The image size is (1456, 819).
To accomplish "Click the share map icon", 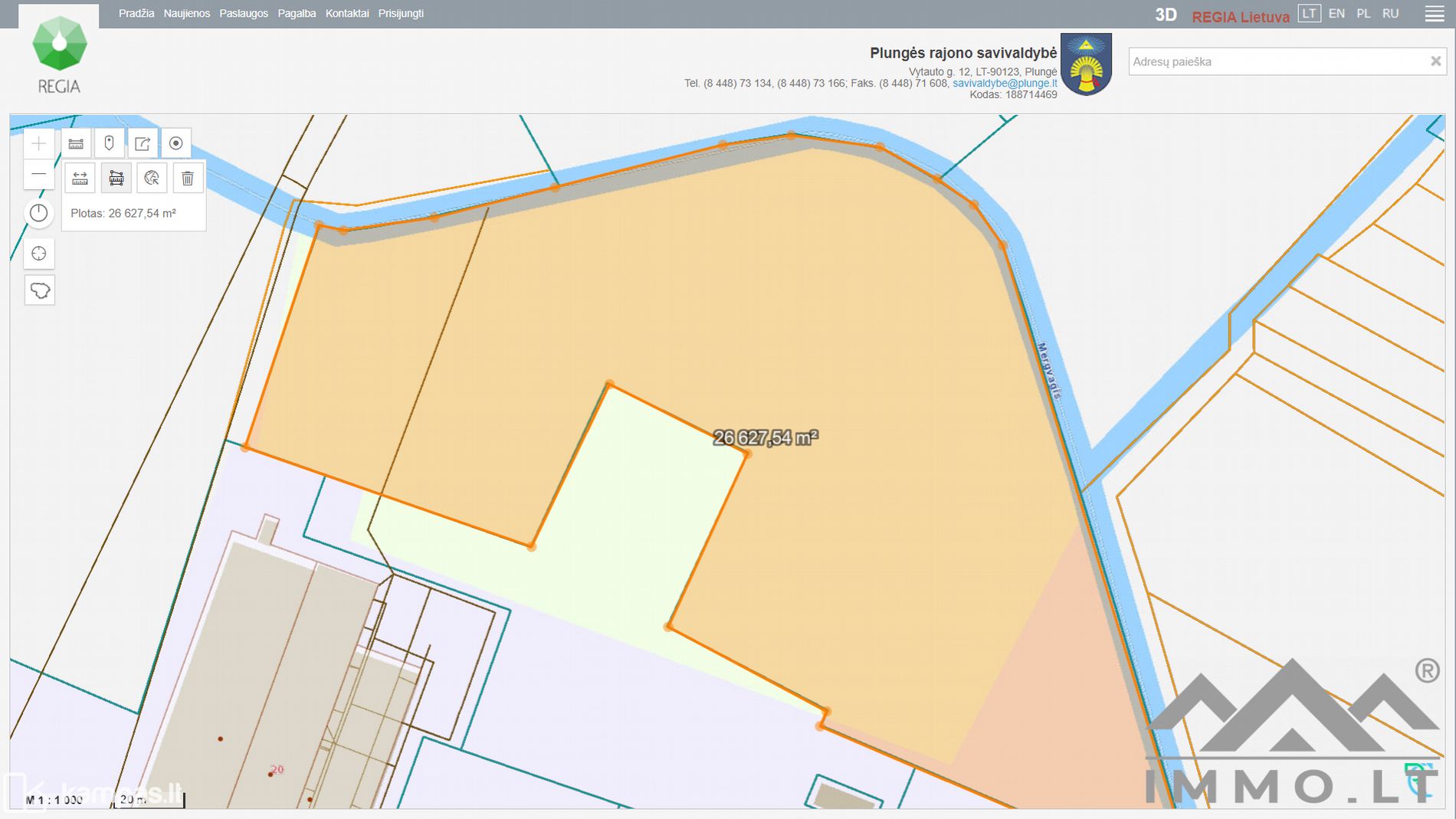I will (x=143, y=143).
